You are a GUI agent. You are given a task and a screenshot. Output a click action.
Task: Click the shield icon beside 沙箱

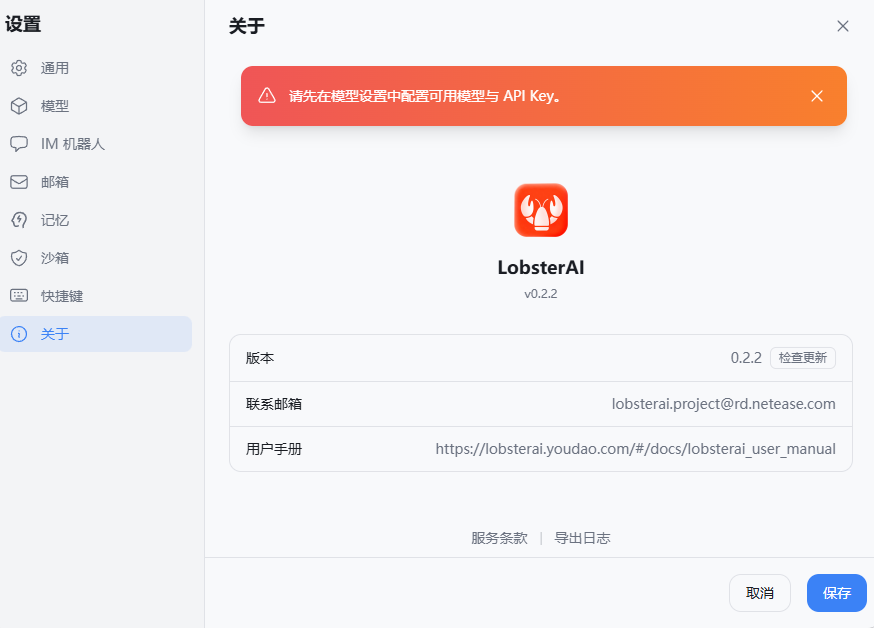19,258
